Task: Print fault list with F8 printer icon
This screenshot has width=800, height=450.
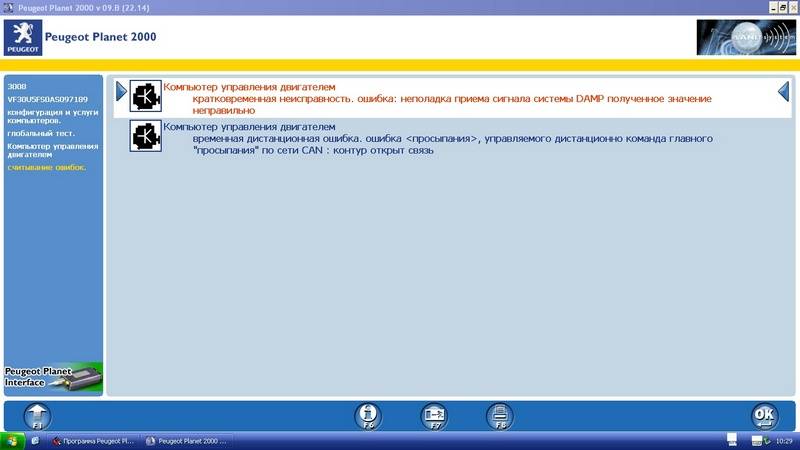Action: tap(499, 415)
